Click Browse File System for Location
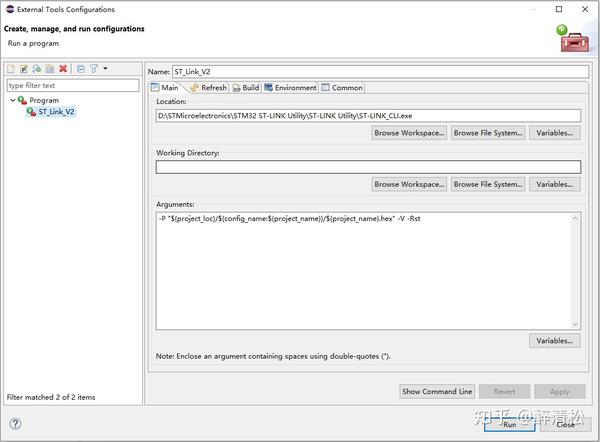Image resolution: width=600 pixels, height=442 pixels. [487, 133]
